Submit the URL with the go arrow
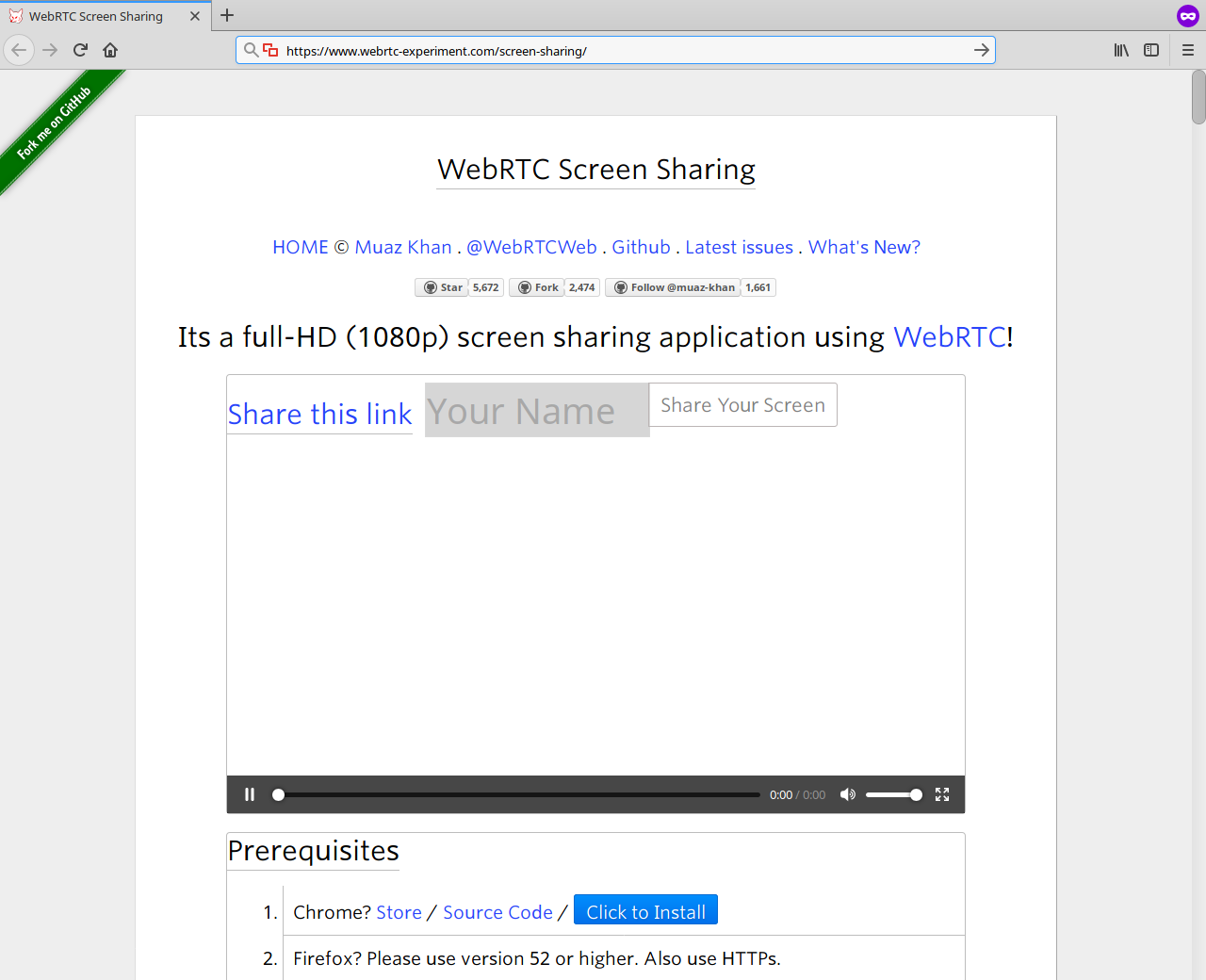This screenshot has width=1206, height=980. [982, 50]
